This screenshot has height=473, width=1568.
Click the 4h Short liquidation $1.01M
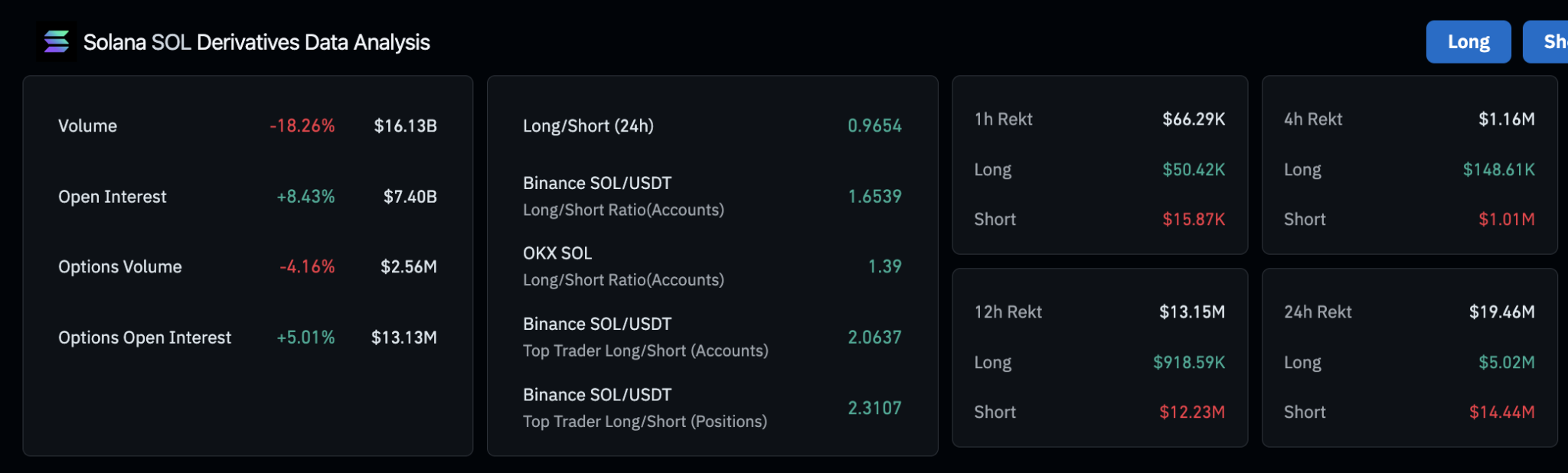point(1506,220)
